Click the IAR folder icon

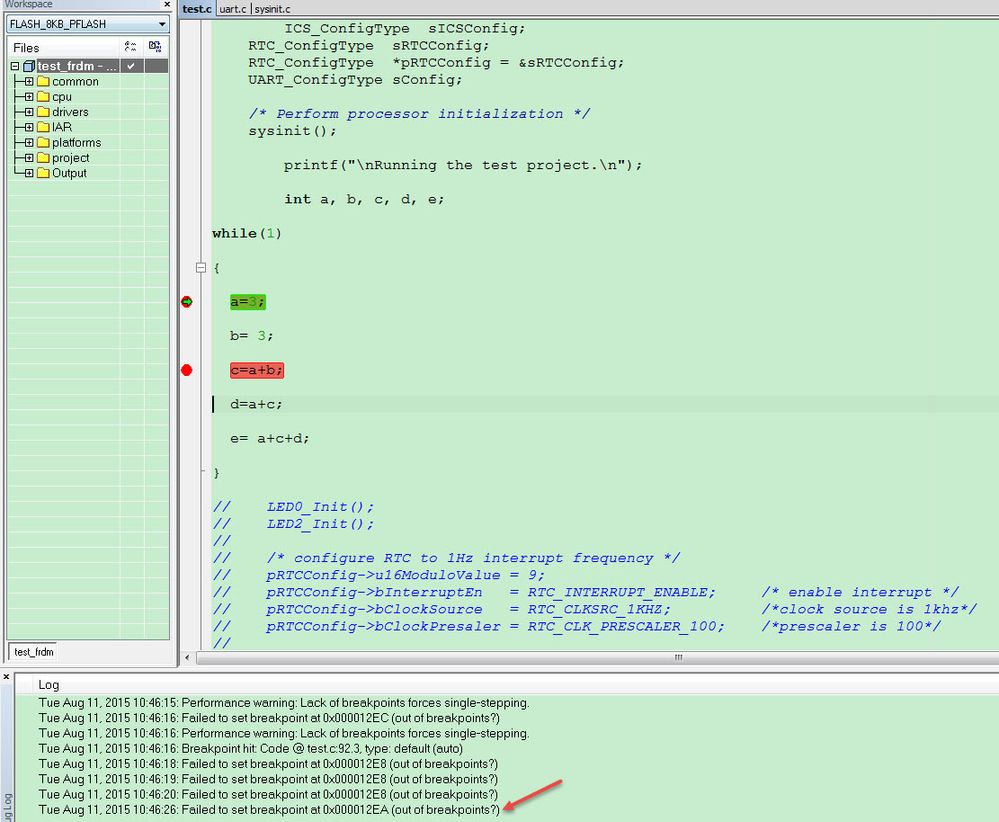(x=43, y=127)
